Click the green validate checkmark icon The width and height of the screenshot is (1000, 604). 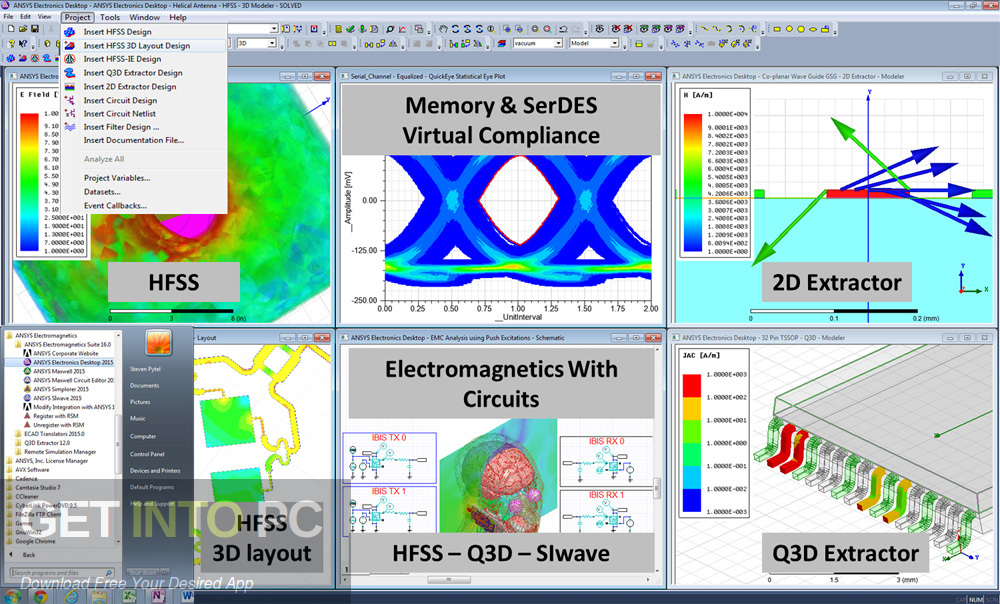(351, 29)
